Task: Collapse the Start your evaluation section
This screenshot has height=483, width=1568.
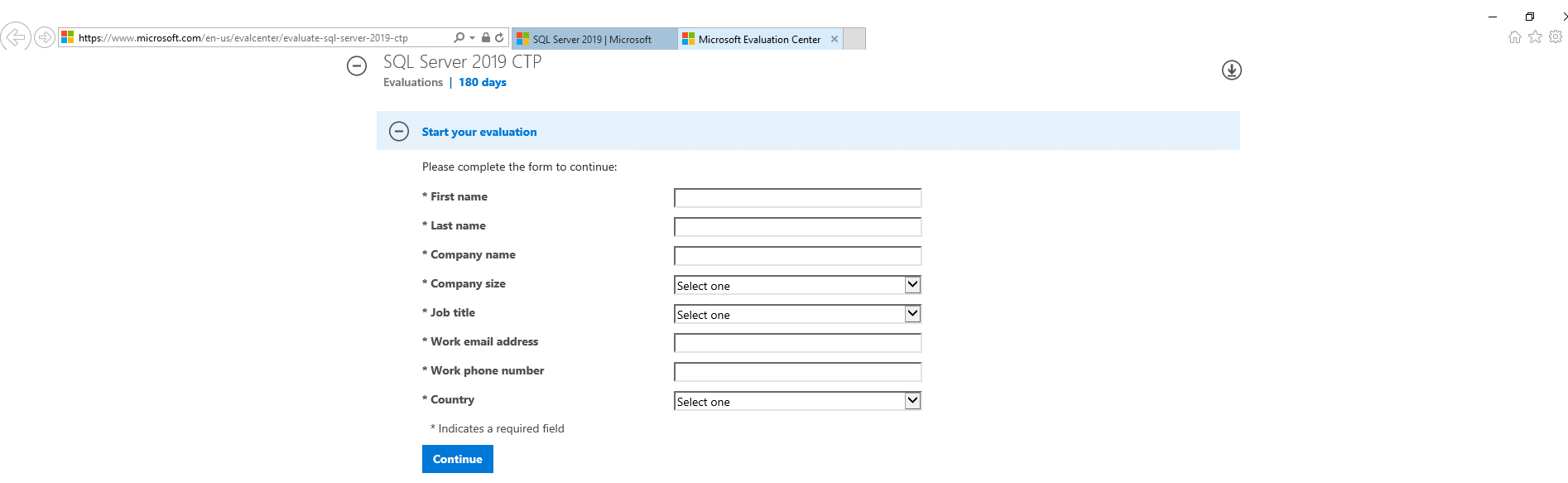Action: pyautogui.click(x=399, y=132)
